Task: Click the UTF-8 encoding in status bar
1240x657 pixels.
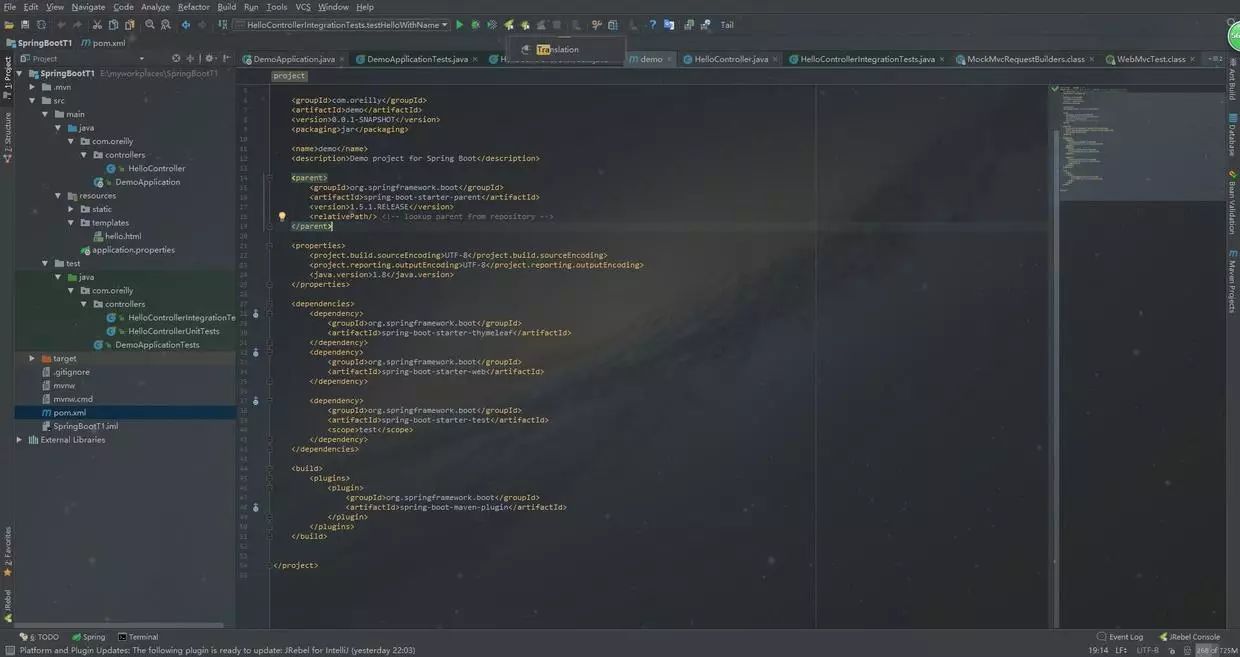Action: [1147, 650]
